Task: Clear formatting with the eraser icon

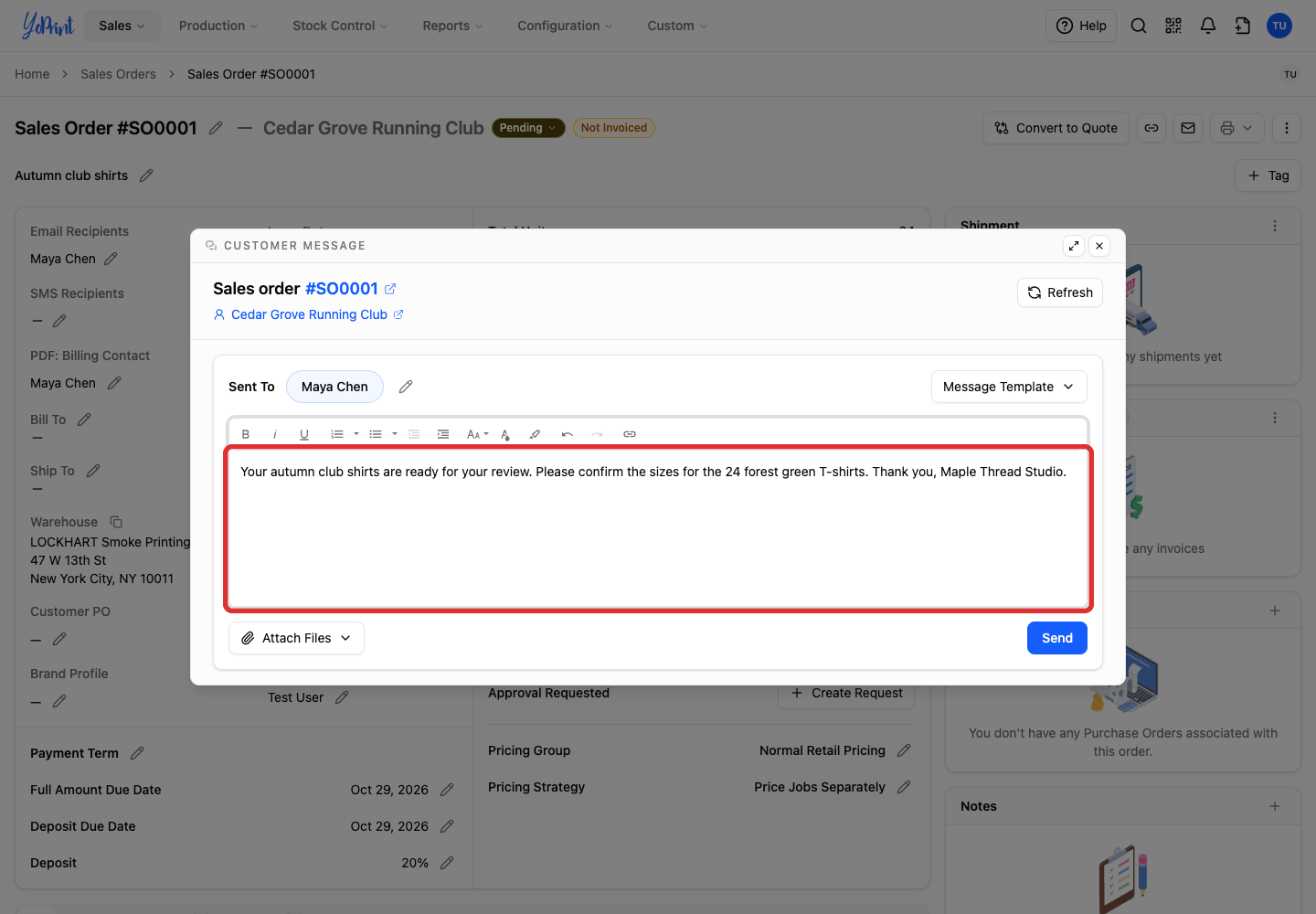Action: coord(535,434)
